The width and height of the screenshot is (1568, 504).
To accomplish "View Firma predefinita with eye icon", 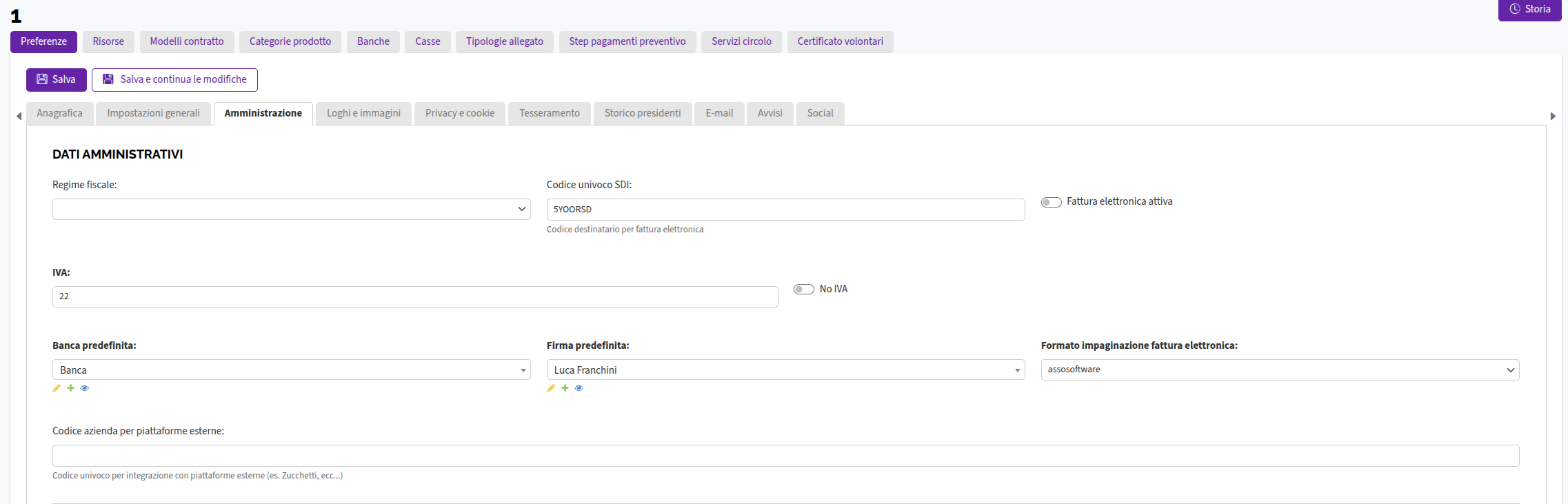I will click(579, 388).
